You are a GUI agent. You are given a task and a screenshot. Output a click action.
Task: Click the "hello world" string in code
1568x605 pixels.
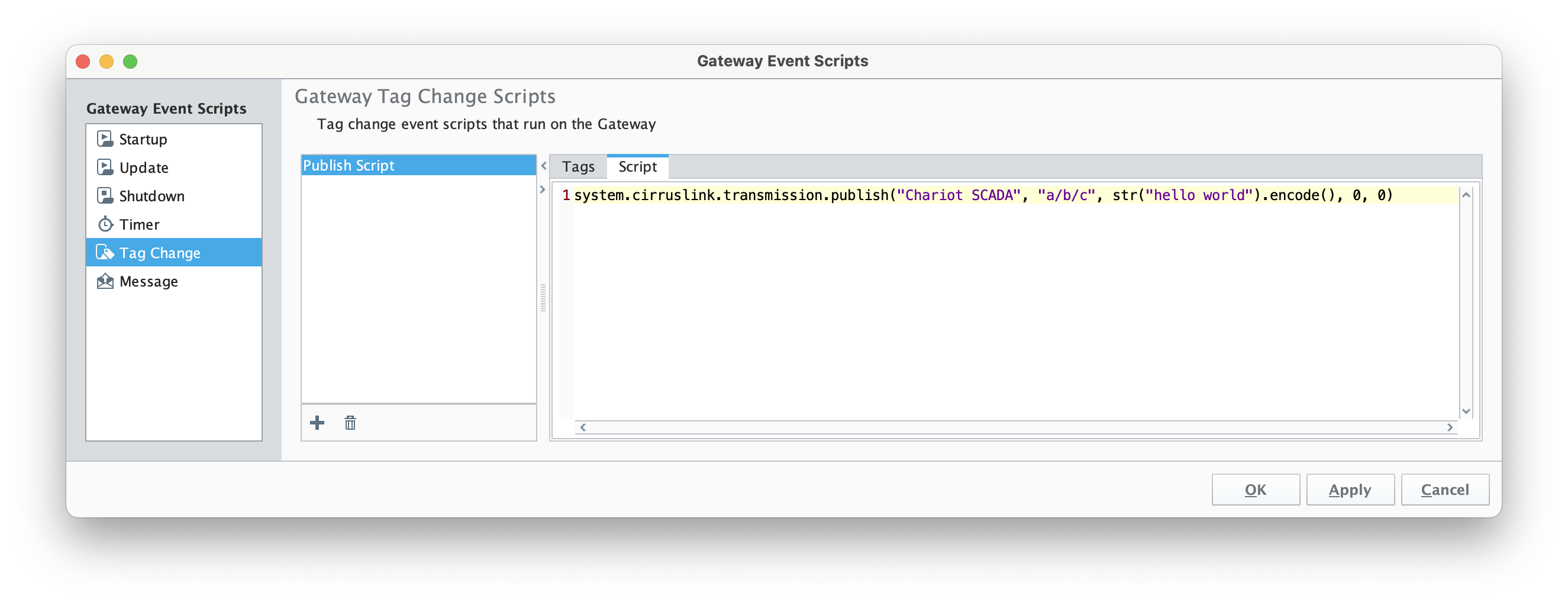1199,195
